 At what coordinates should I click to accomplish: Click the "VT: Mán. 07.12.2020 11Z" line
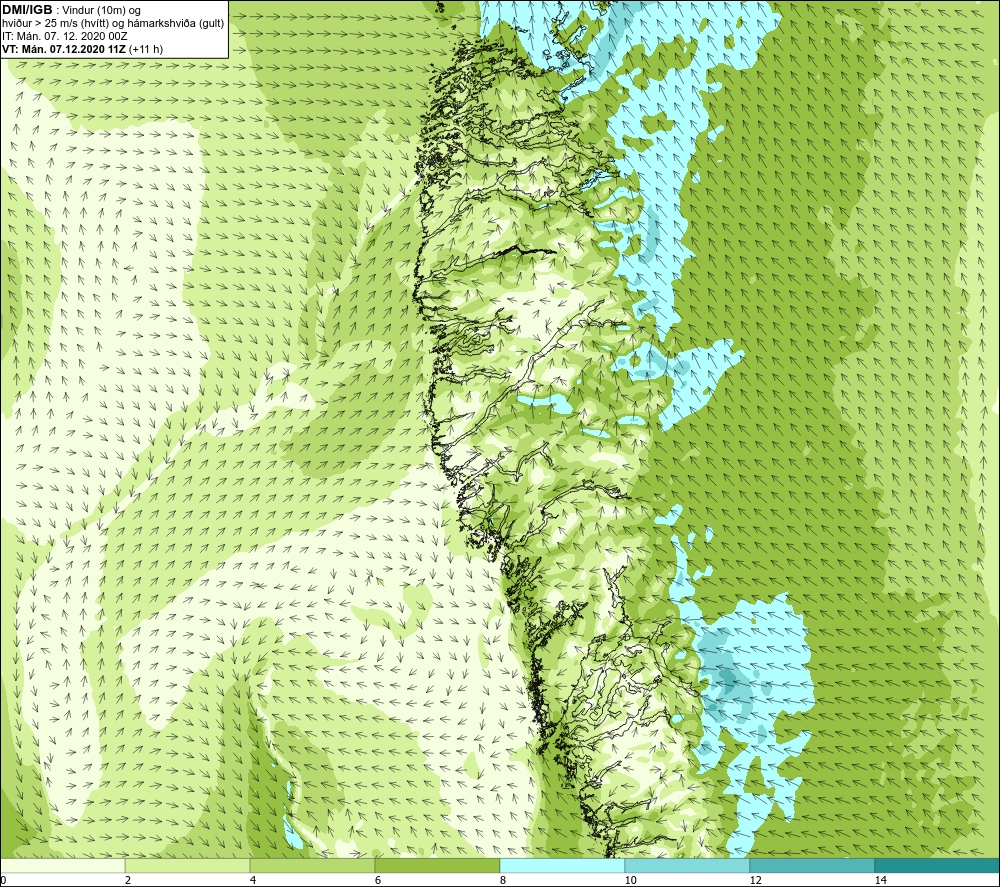pyautogui.click(x=64, y=49)
